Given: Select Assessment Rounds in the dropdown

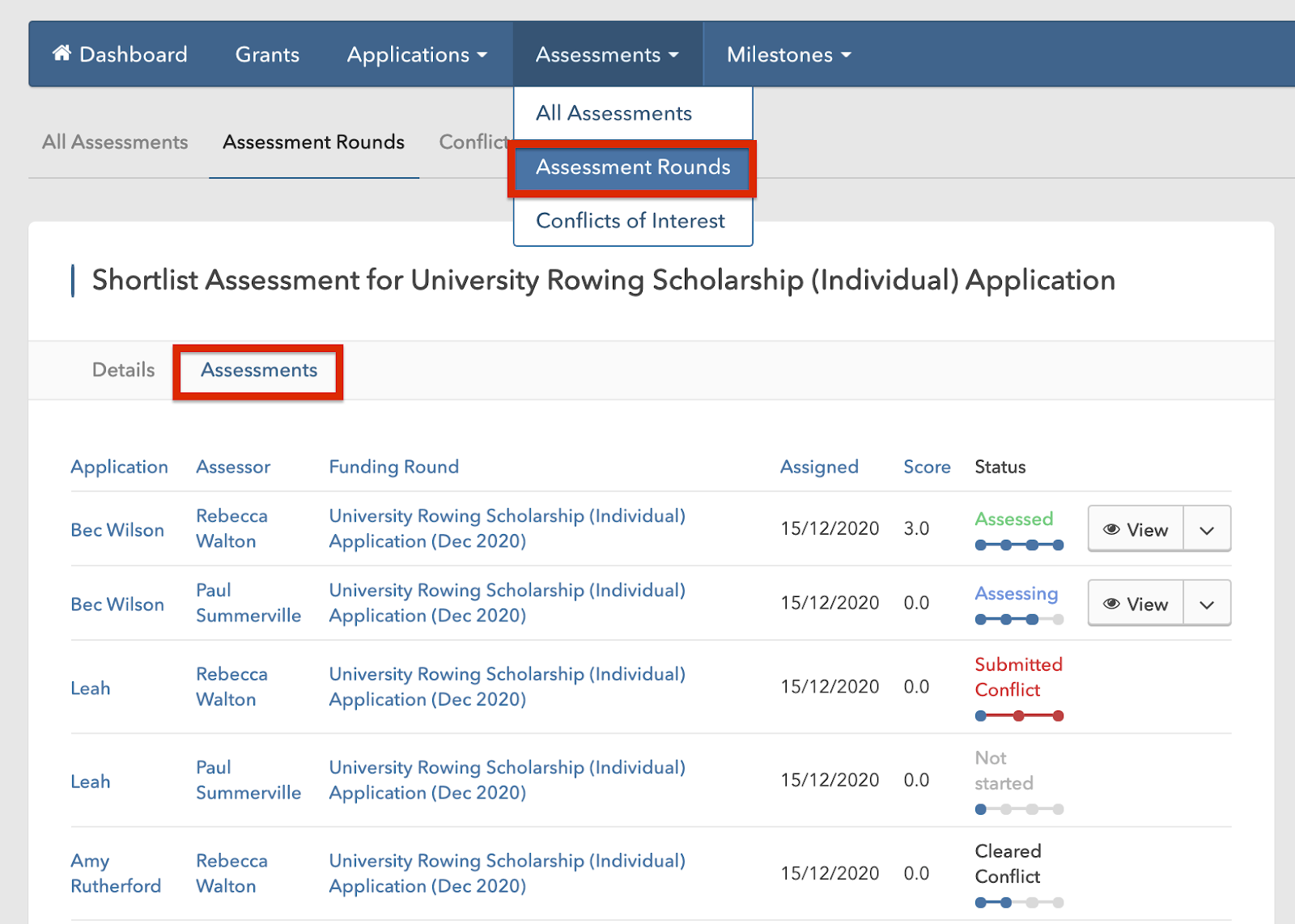Looking at the screenshot, I should pos(632,167).
